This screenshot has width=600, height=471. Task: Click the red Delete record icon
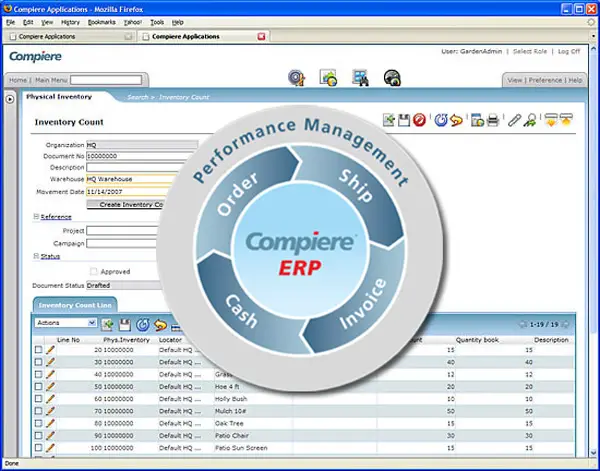tap(420, 121)
